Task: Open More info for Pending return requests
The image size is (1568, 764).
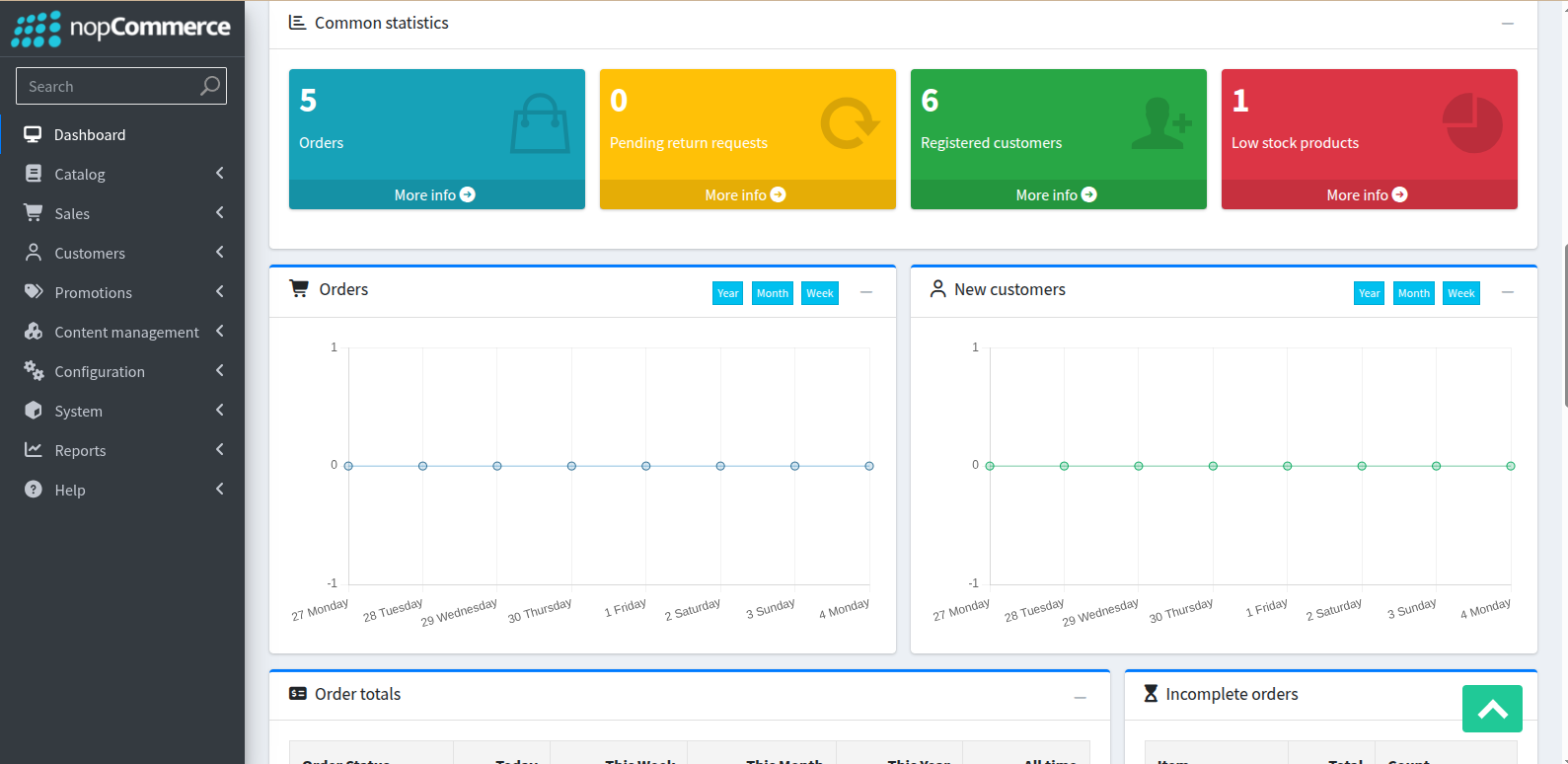Action: click(747, 194)
